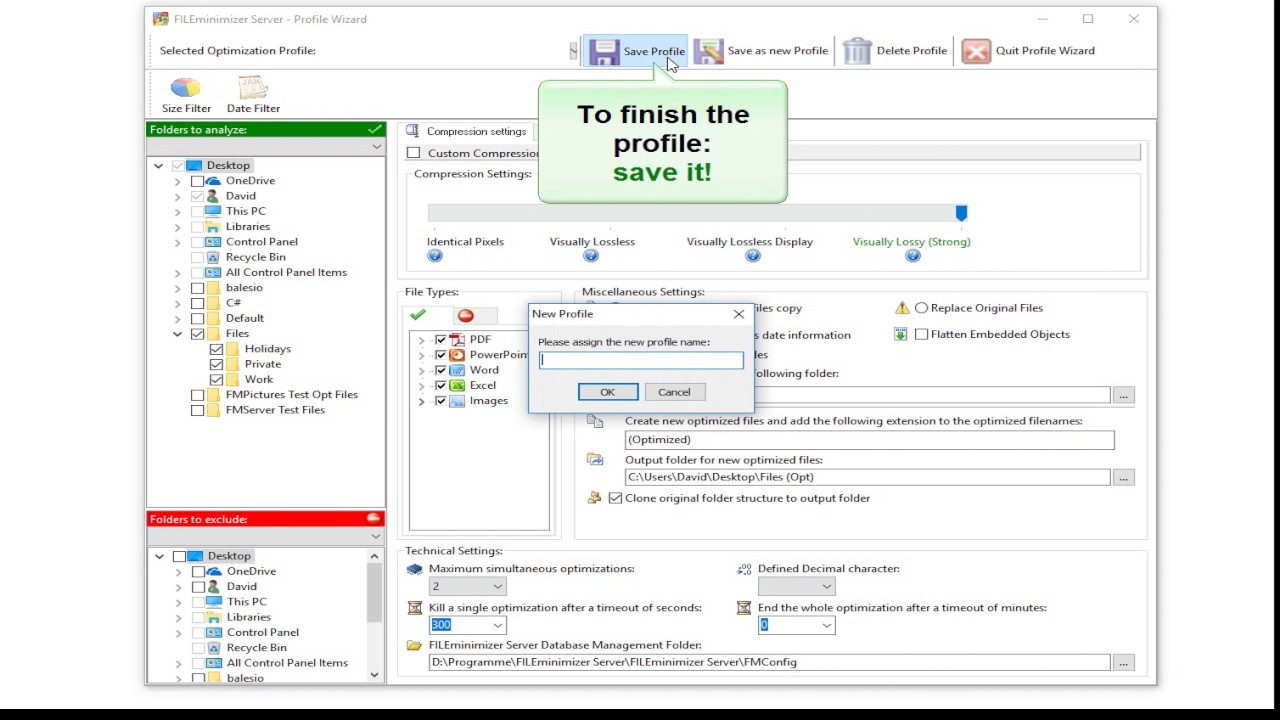Select the Replace Original Files radio button
Image resolution: width=1280 pixels, height=720 pixels.
coord(922,308)
